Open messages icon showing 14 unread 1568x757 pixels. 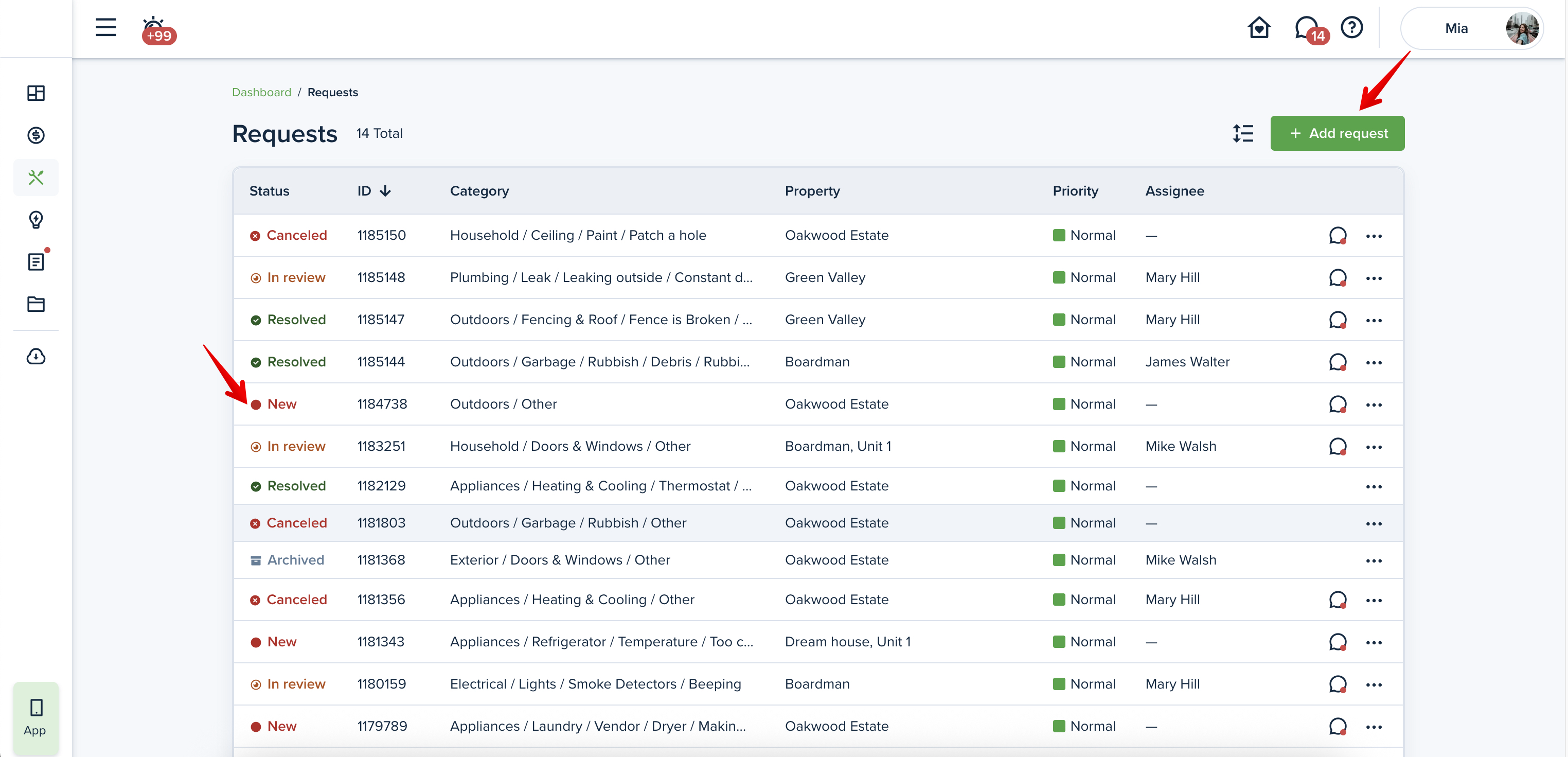point(1307,28)
